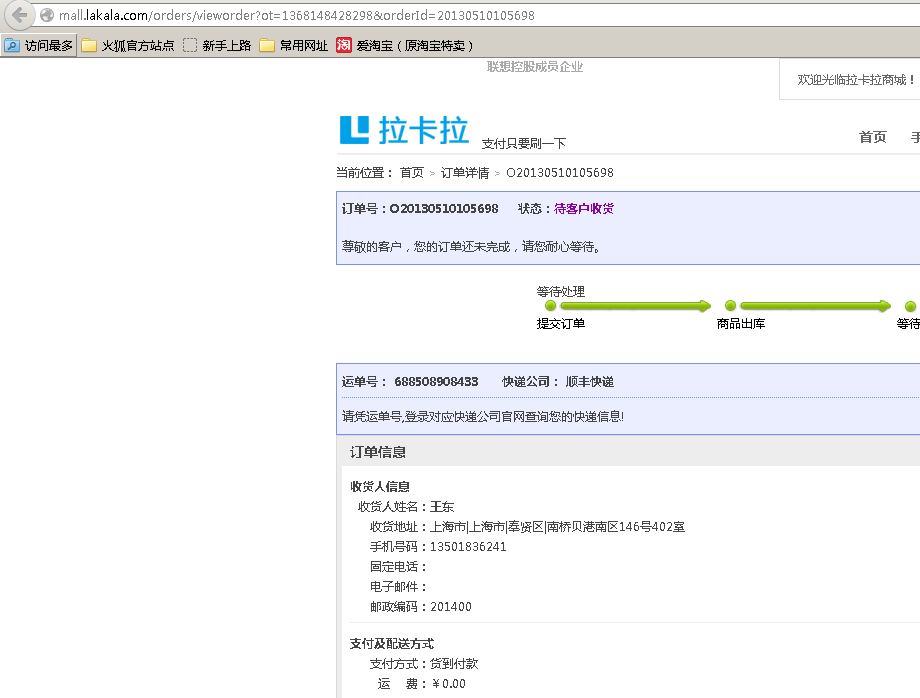Go to 首页 in the top navigation
The width and height of the screenshot is (920, 698).
[872, 137]
